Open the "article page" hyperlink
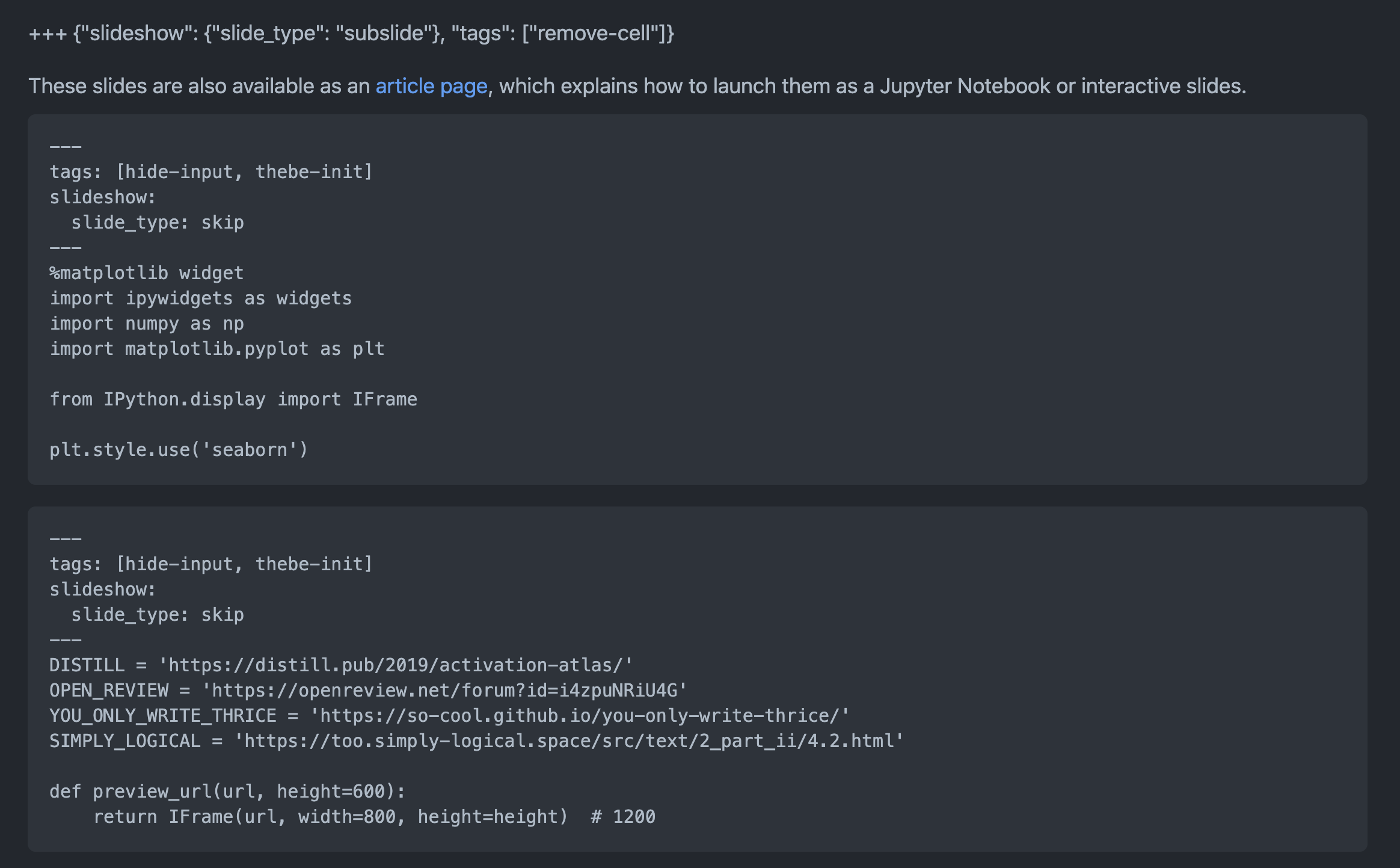This screenshot has width=1400, height=868. [431, 86]
